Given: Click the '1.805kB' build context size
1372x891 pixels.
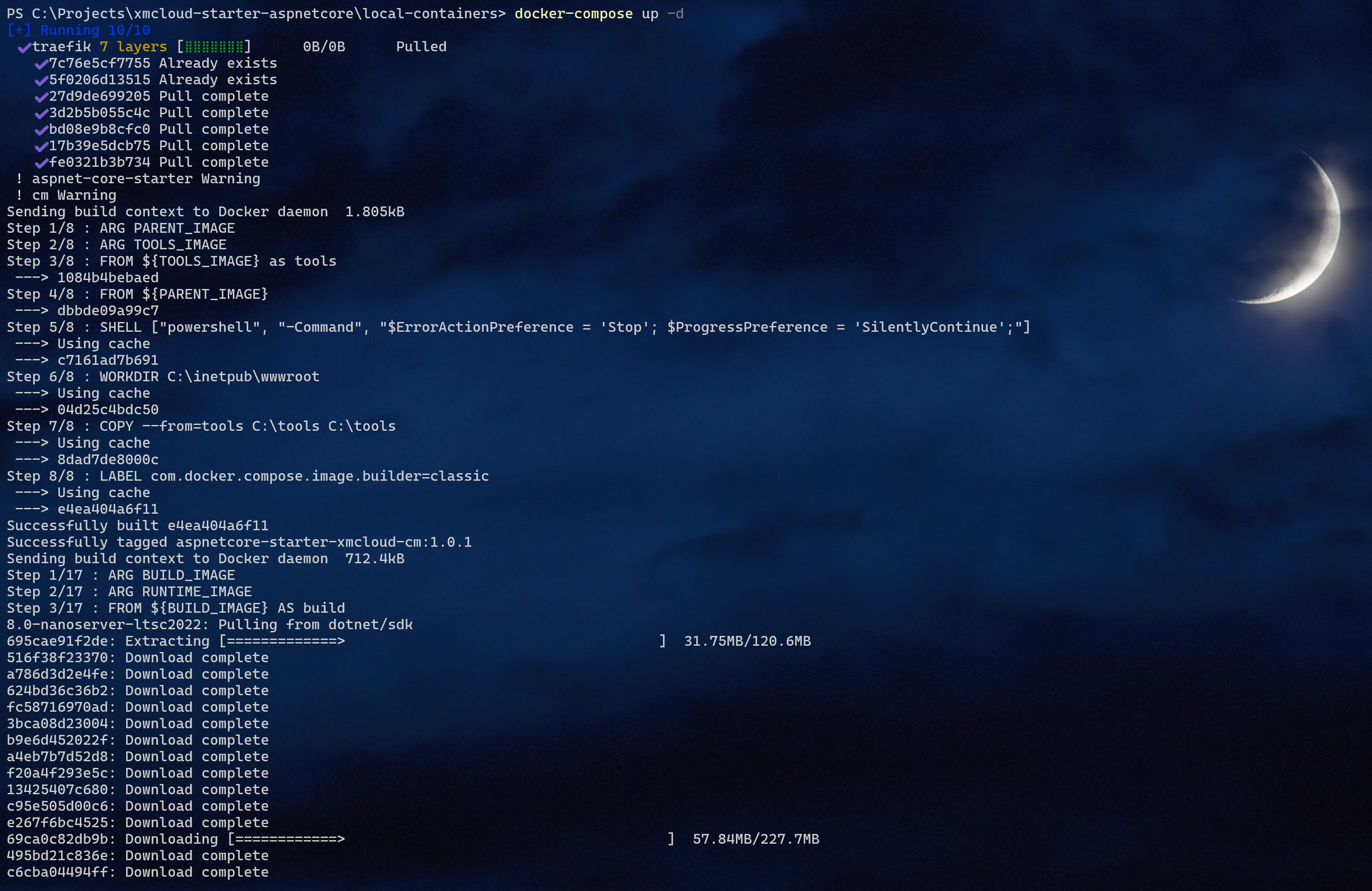Looking at the screenshot, I should 375,212.
